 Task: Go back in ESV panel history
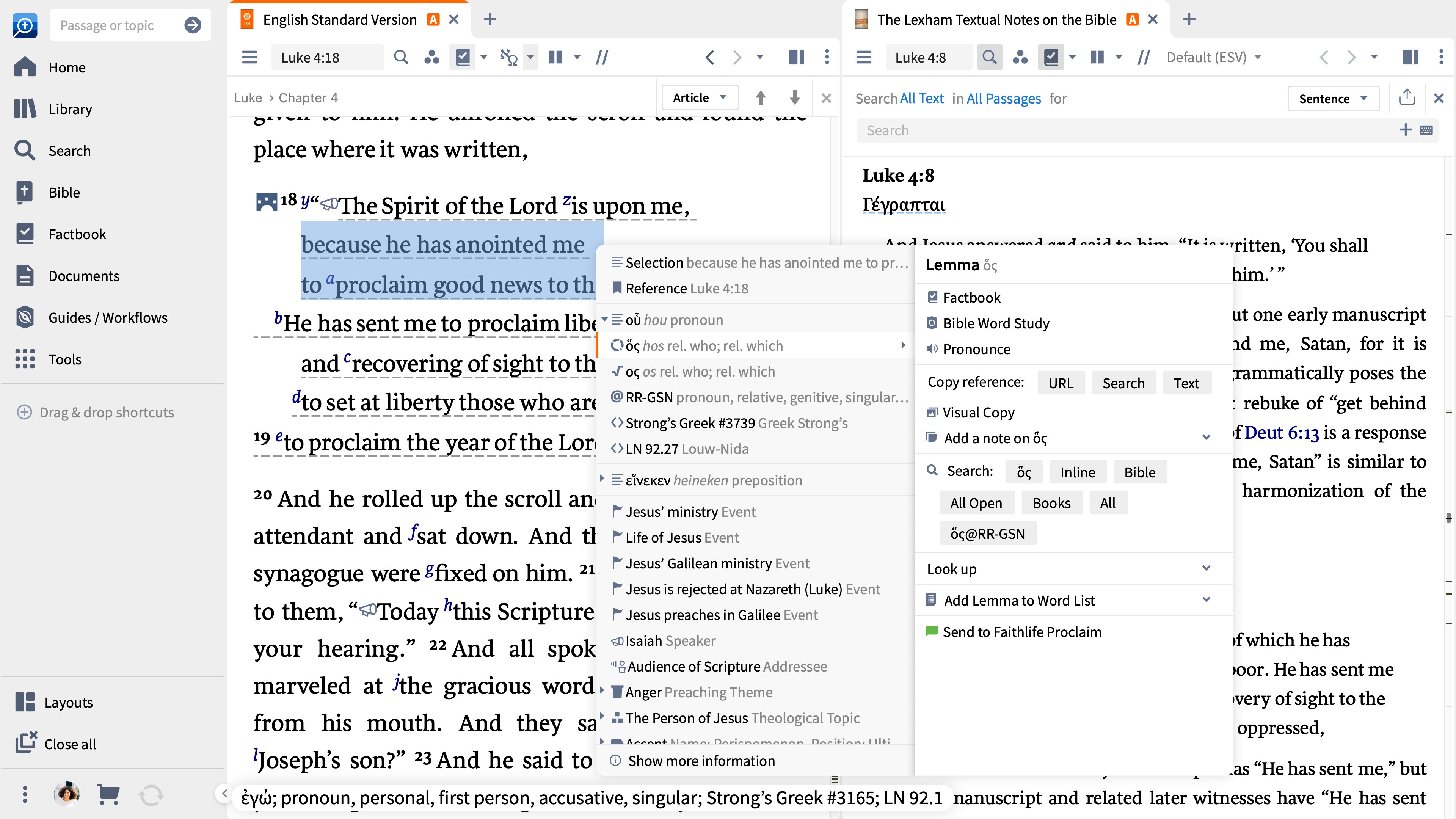pos(710,57)
